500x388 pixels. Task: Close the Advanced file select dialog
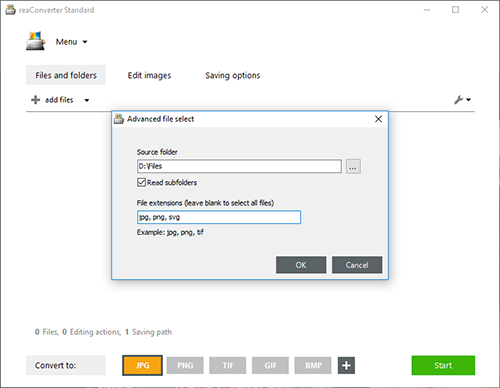click(378, 119)
